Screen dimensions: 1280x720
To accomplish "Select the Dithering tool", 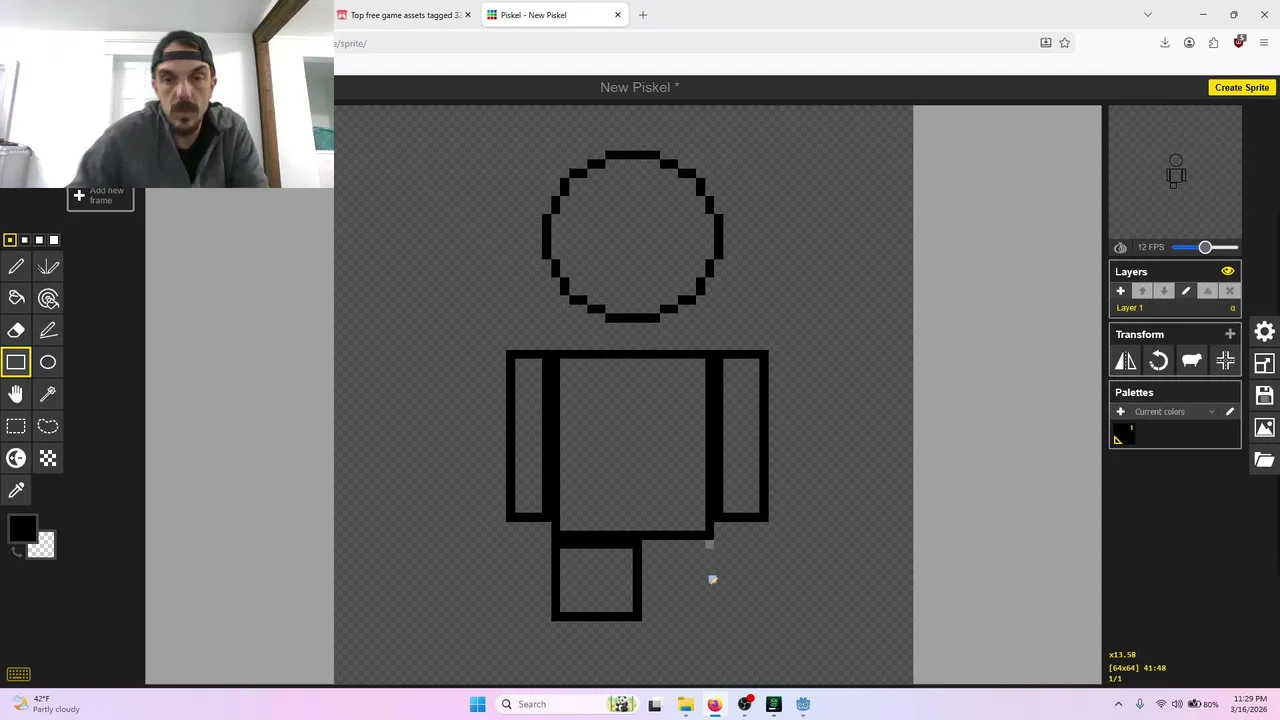I will [48, 458].
